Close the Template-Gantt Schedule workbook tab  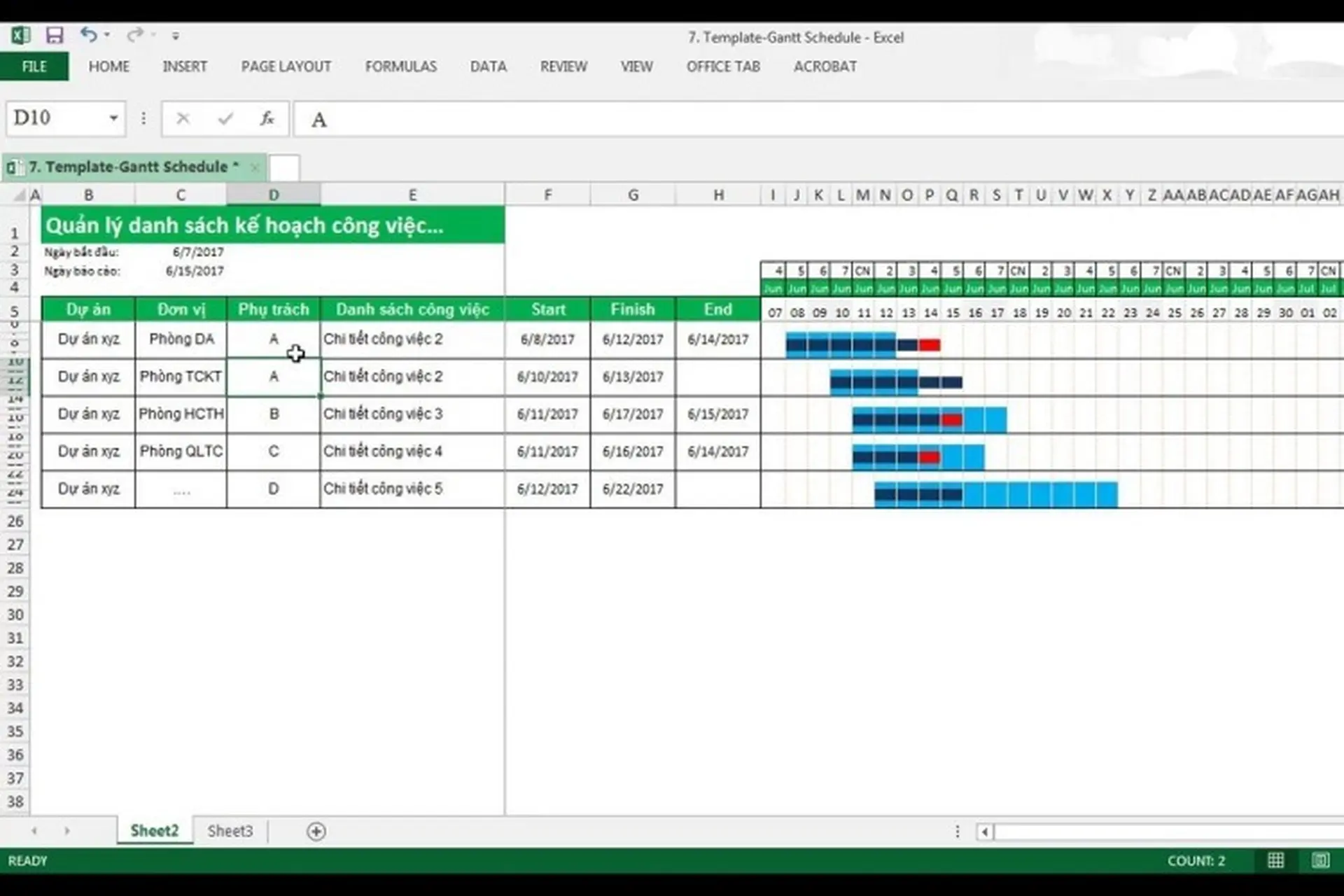[x=255, y=167]
